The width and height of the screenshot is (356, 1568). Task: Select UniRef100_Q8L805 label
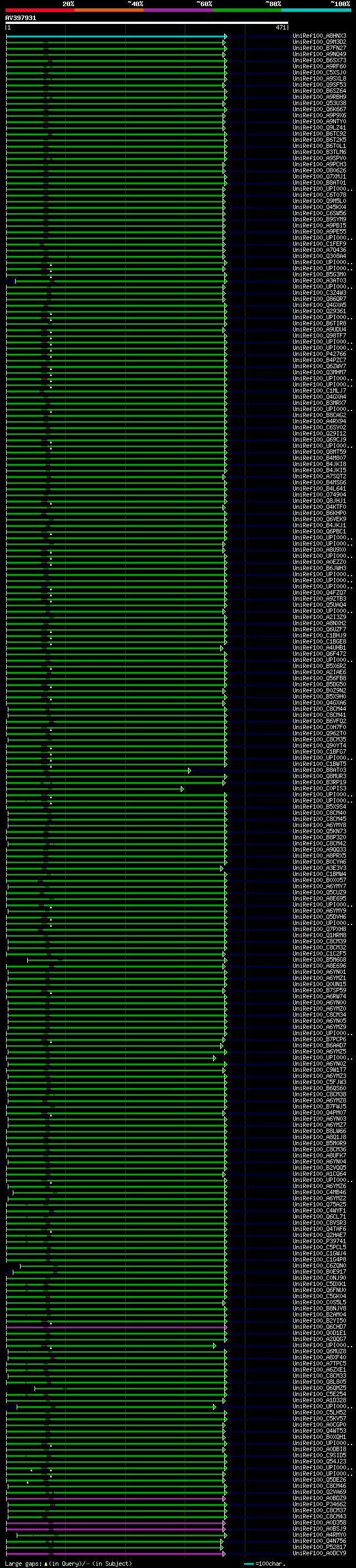[x=319, y=1382]
